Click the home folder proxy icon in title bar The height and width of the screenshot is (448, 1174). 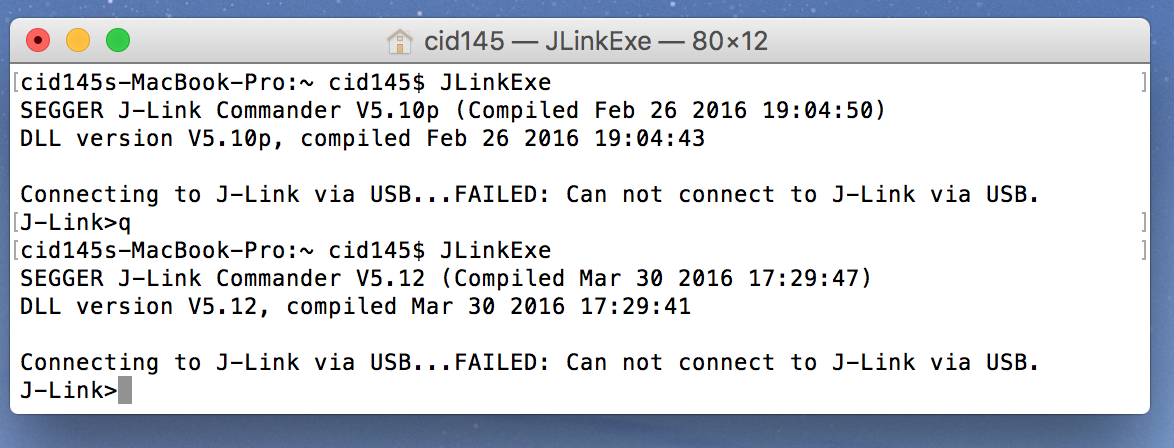pyautogui.click(x=400, y=40)
